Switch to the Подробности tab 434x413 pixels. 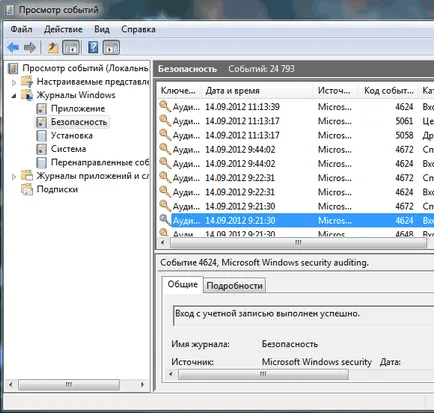235,286
